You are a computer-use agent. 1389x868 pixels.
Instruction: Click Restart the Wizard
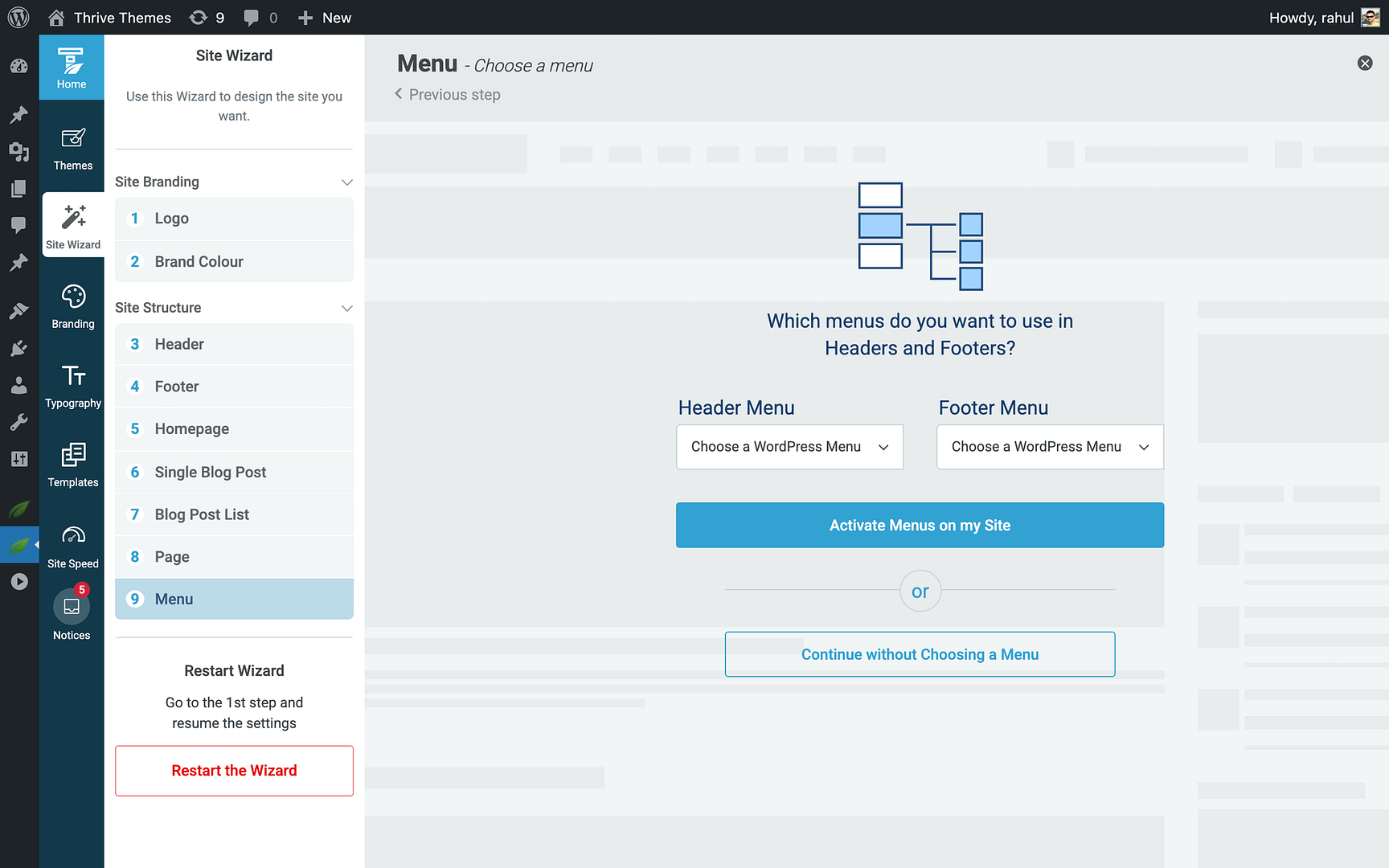point(234,770)
